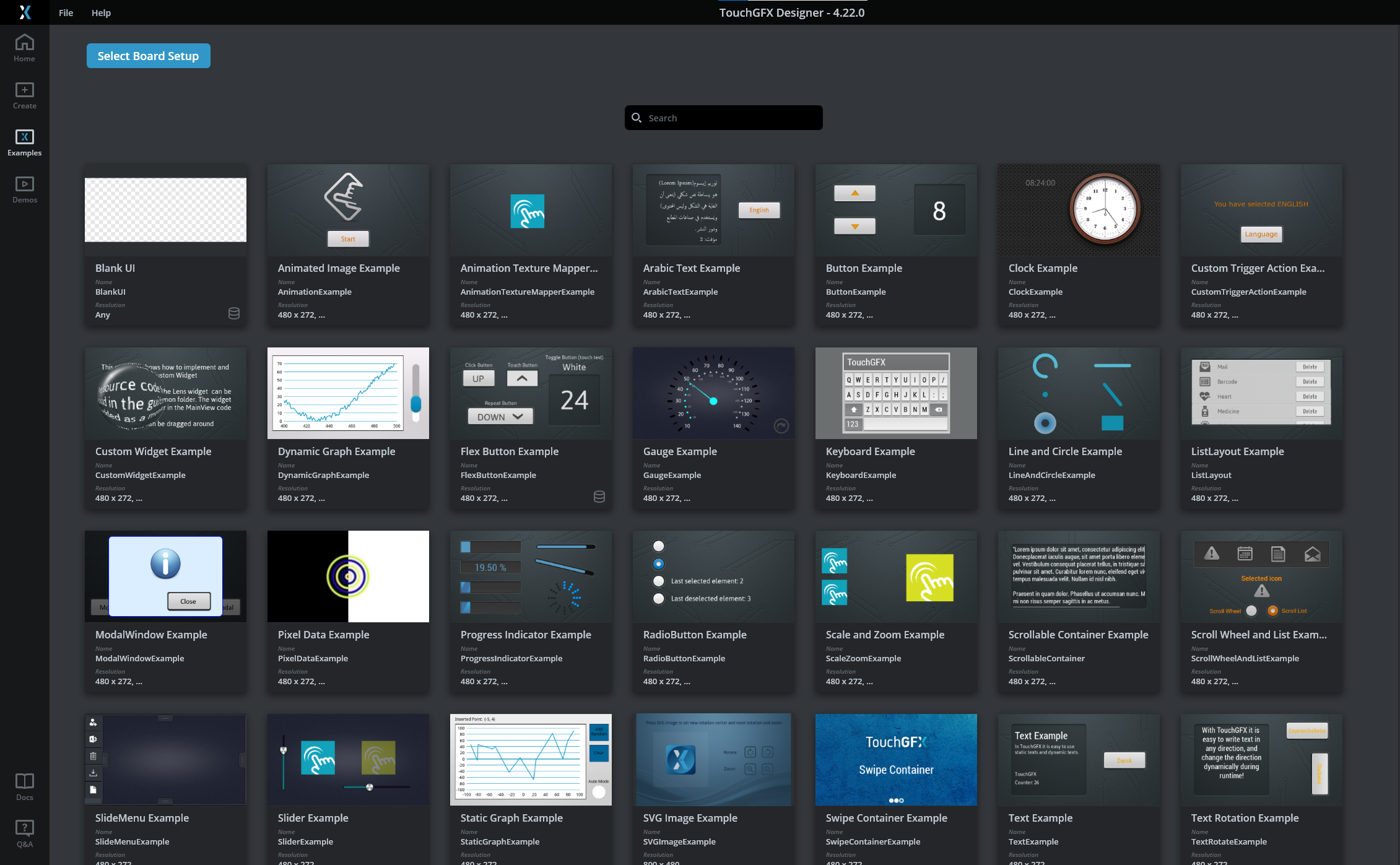Go to the Home sidebar section
Image resolution: width=1400 pixels, height=865 pixels.
[x=25, y=48]
